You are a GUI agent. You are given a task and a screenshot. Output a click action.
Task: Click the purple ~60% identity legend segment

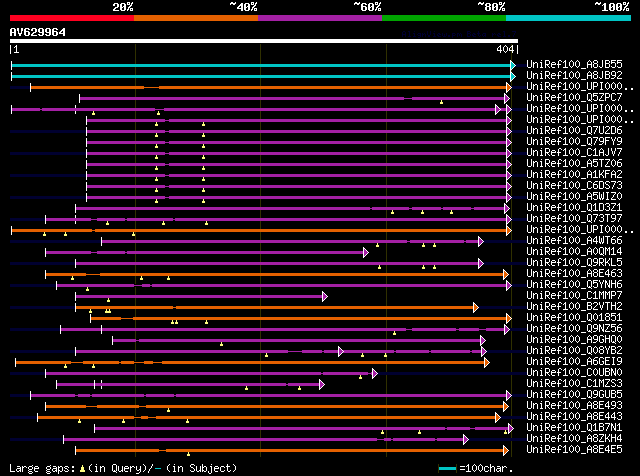(320, 18)
